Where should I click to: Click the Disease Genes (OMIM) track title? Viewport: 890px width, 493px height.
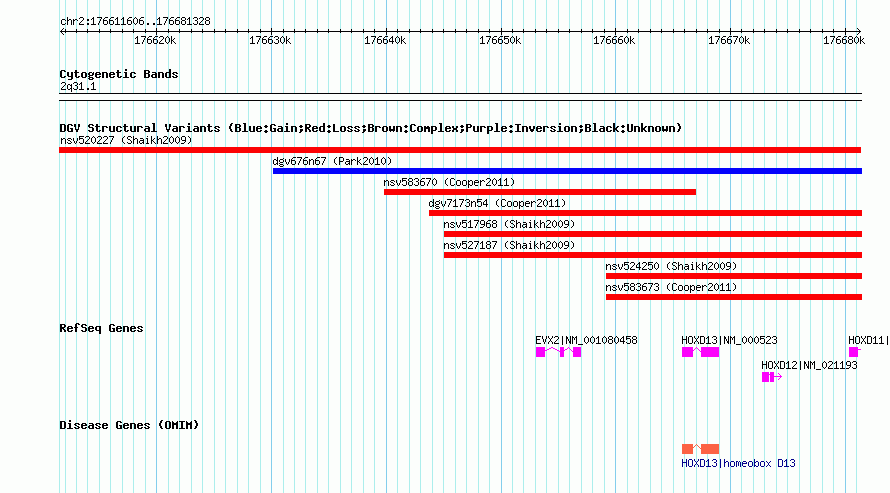pos(129,425)
